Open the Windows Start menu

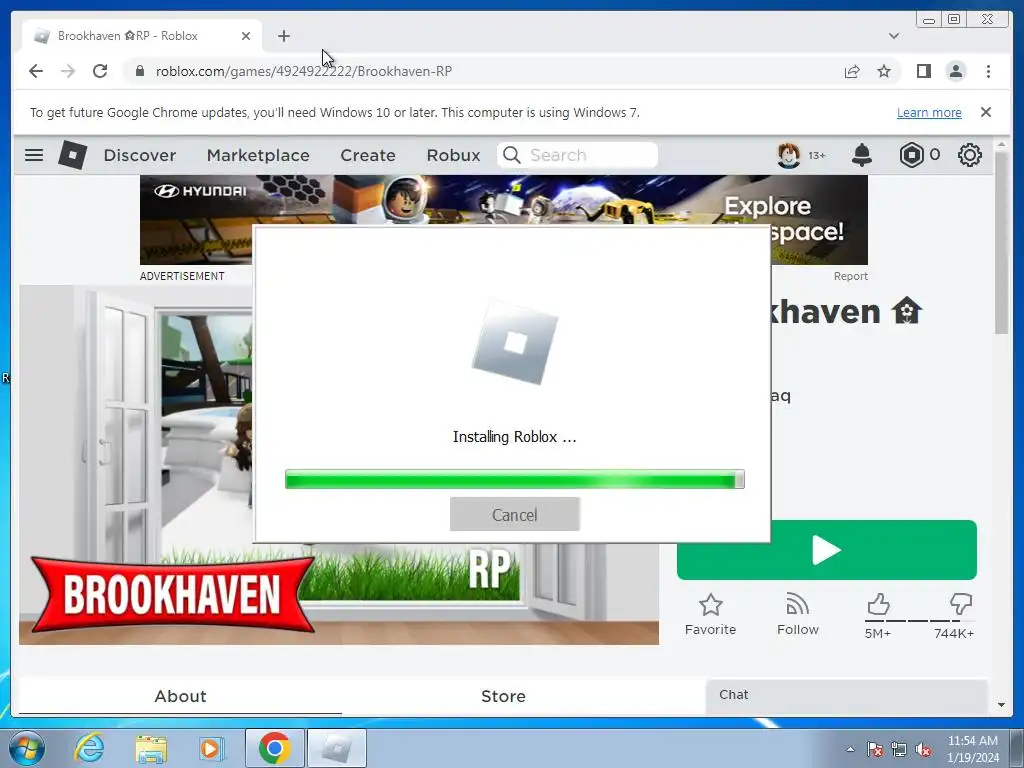(26, 748)
